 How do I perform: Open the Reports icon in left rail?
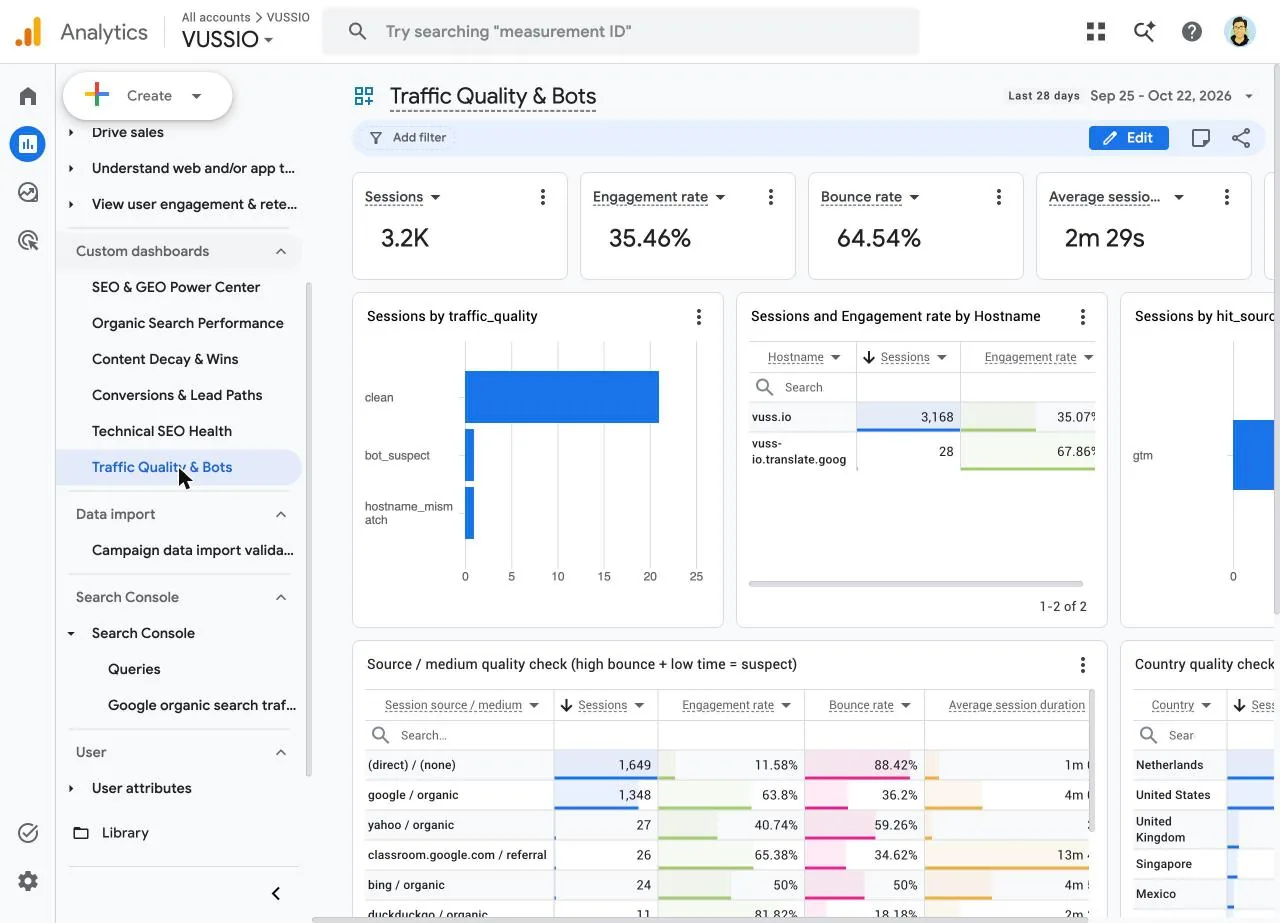coord(28,144)
